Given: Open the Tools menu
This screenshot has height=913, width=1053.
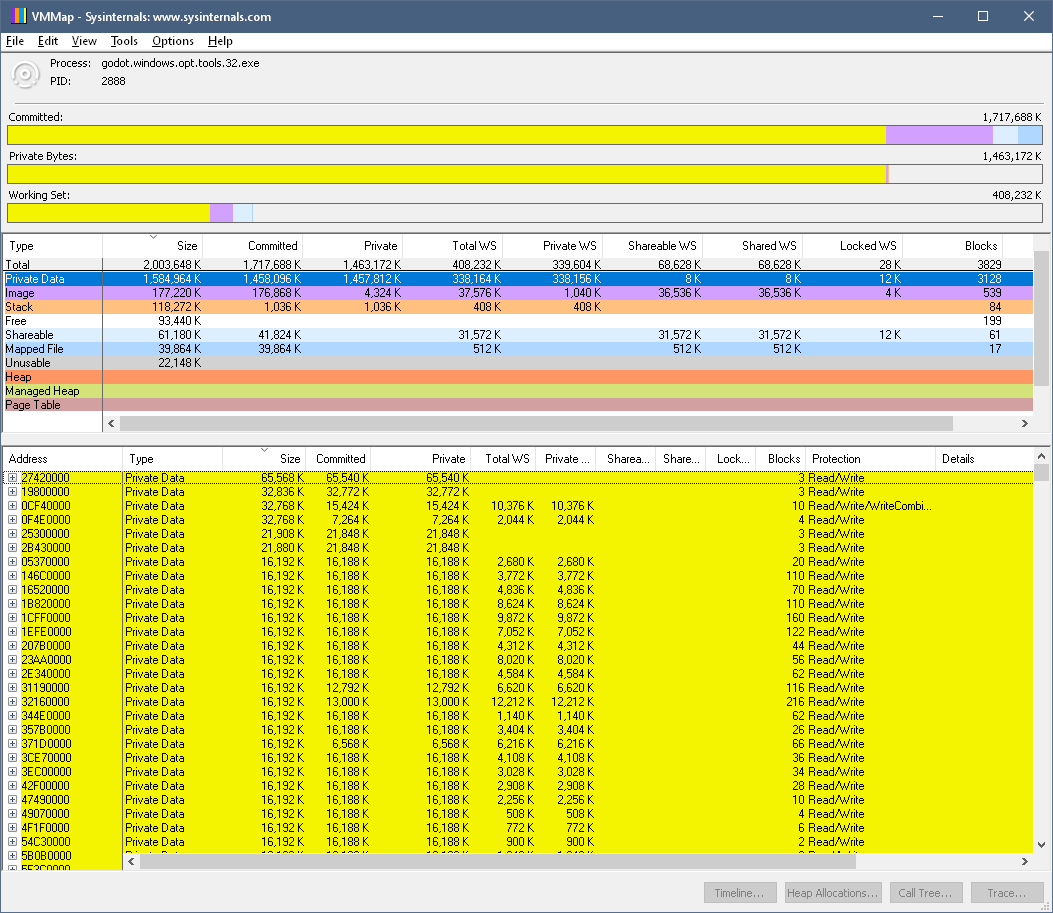Looking at the screenshot, I should (124, 41).
